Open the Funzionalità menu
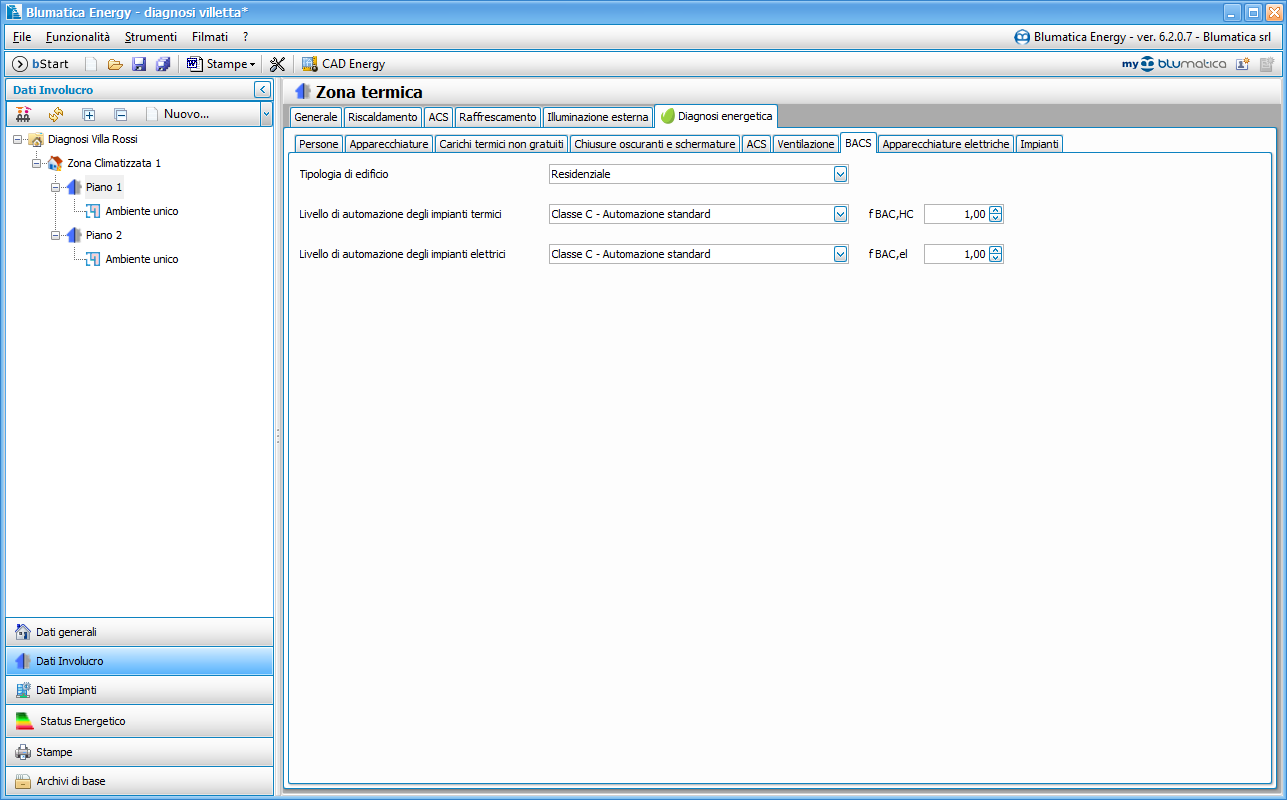Image resolution: width=1287 pixels, height=800 pixels. 78,37
